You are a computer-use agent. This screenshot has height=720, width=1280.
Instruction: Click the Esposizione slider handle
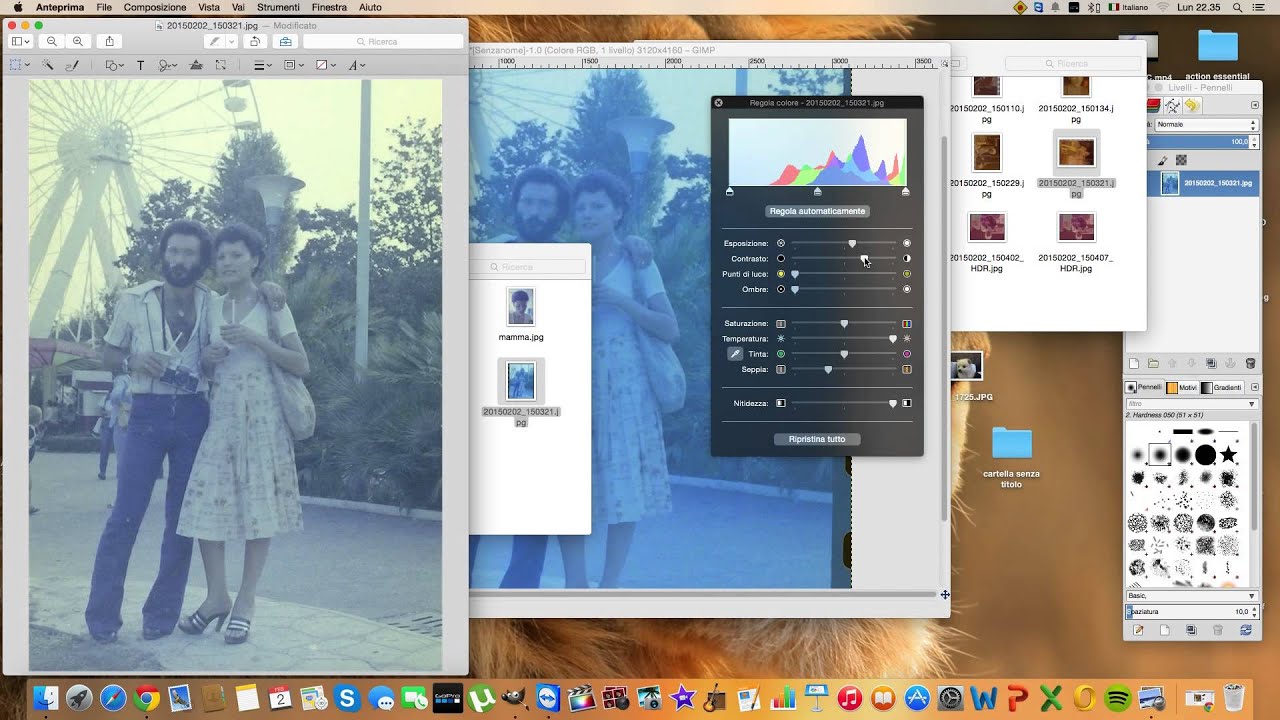[x=852, y=243]
